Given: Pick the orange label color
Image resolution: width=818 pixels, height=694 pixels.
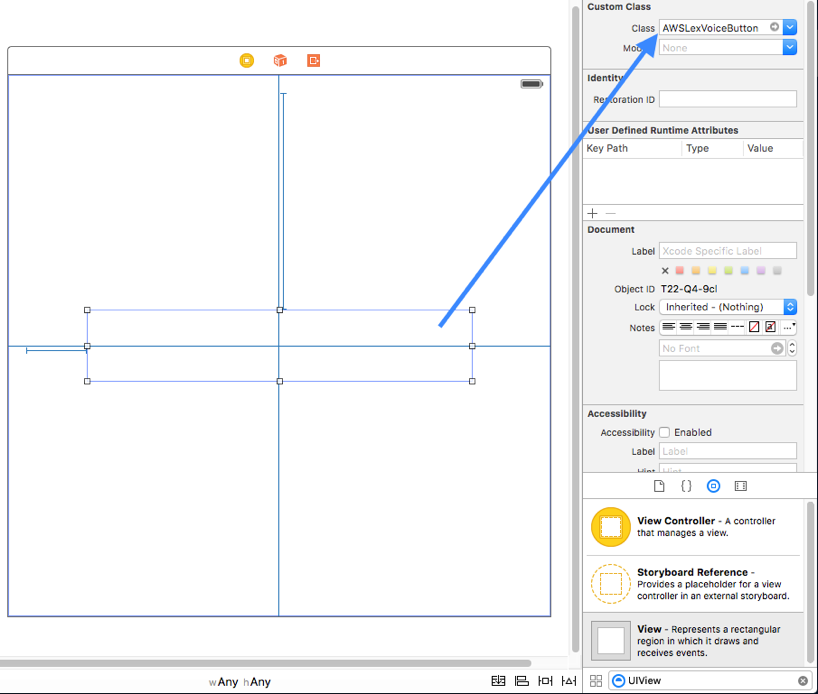Looking at the screenshot, I should tap(696, 270).
